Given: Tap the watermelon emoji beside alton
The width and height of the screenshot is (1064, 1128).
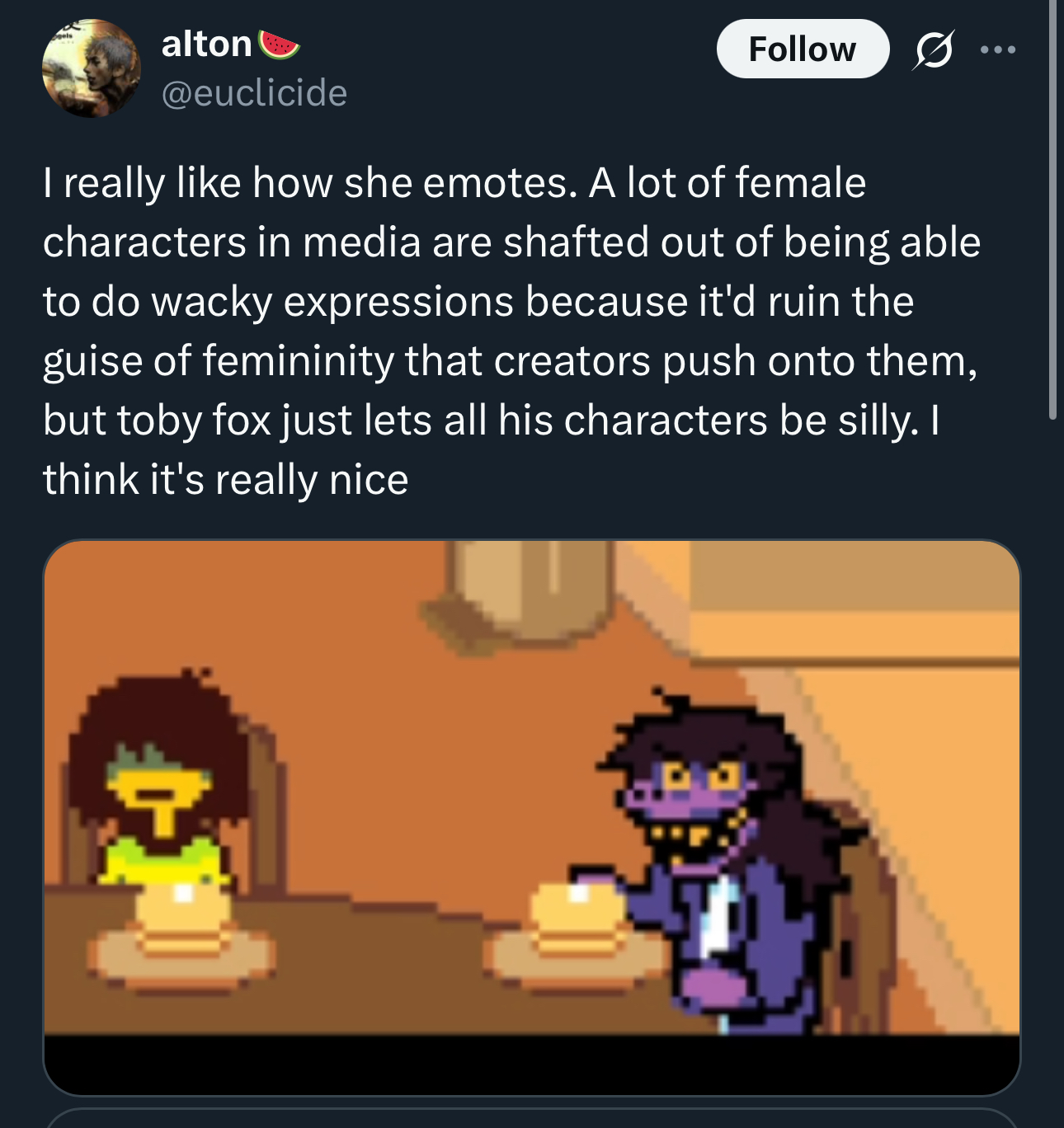Looking at the screenshot, I should click(279, 45).
